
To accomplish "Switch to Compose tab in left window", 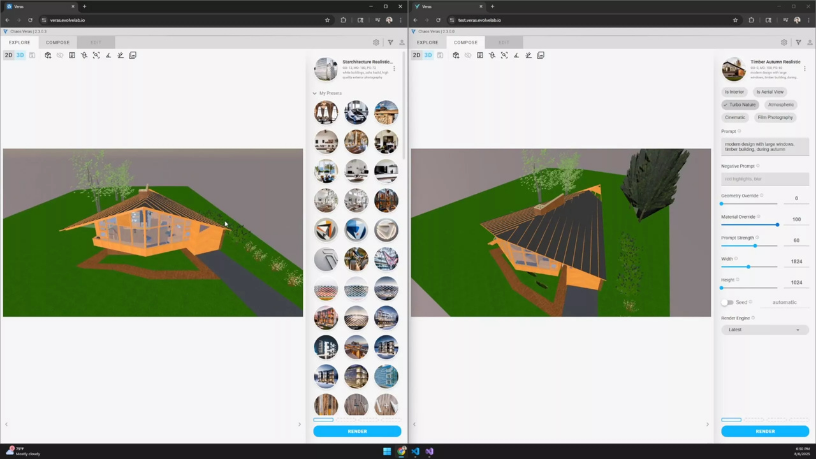I will click(x=57, y=43).
